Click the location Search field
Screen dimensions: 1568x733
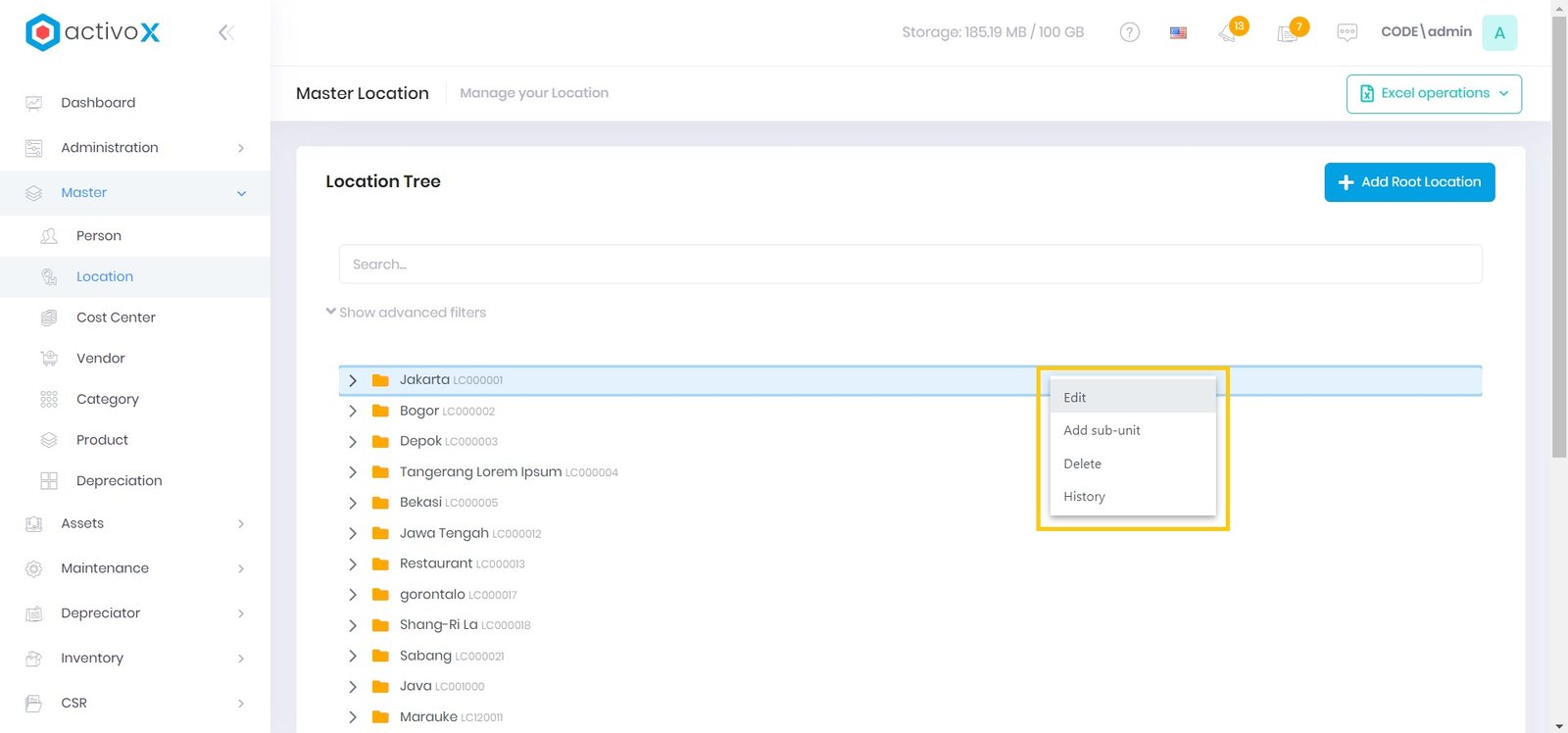point(909,265)
